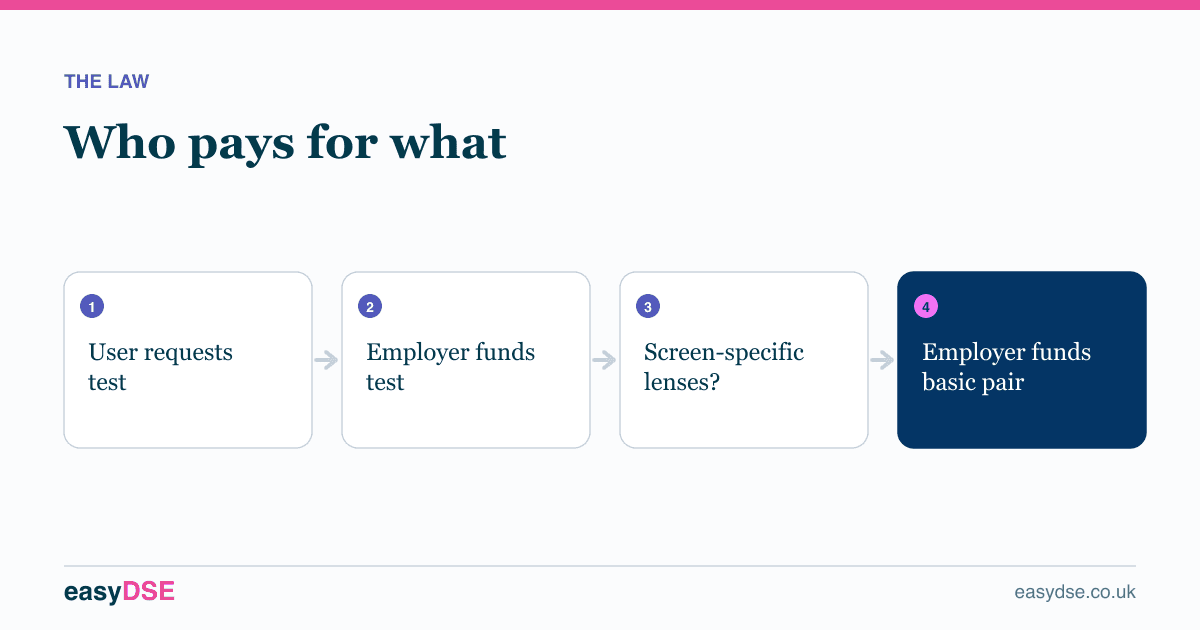
Task: Click the pink bar at top
Action: click(x=600, y=5)
